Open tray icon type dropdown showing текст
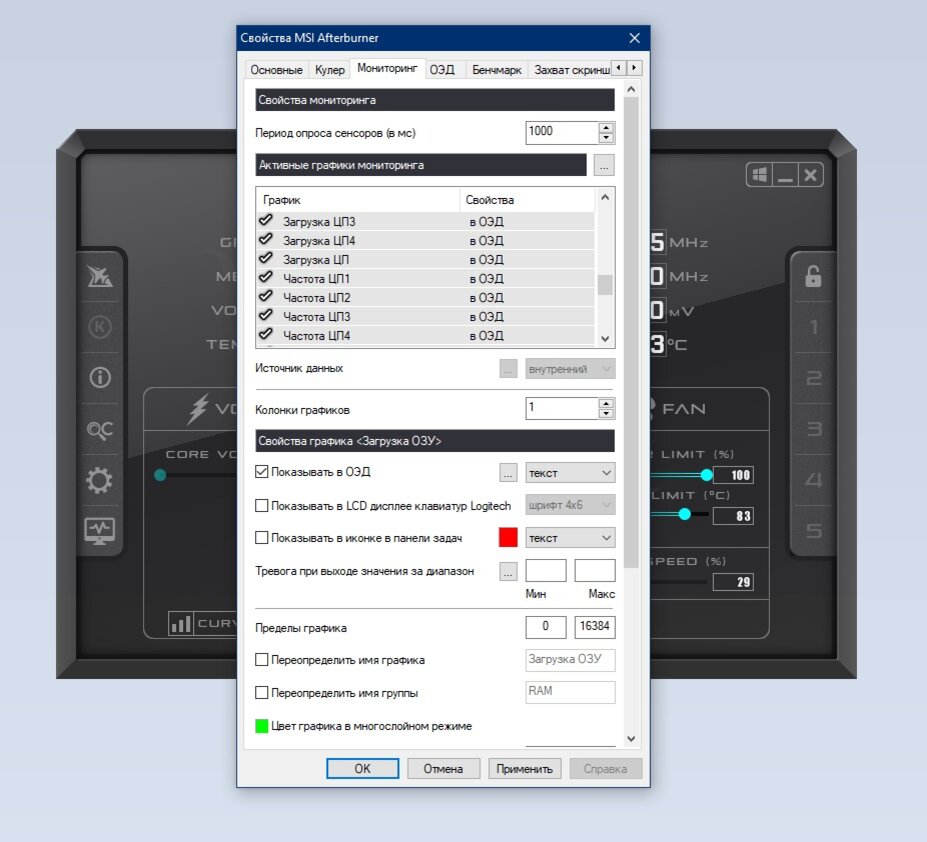The image size is (927, 842). [x=570, y=538]
